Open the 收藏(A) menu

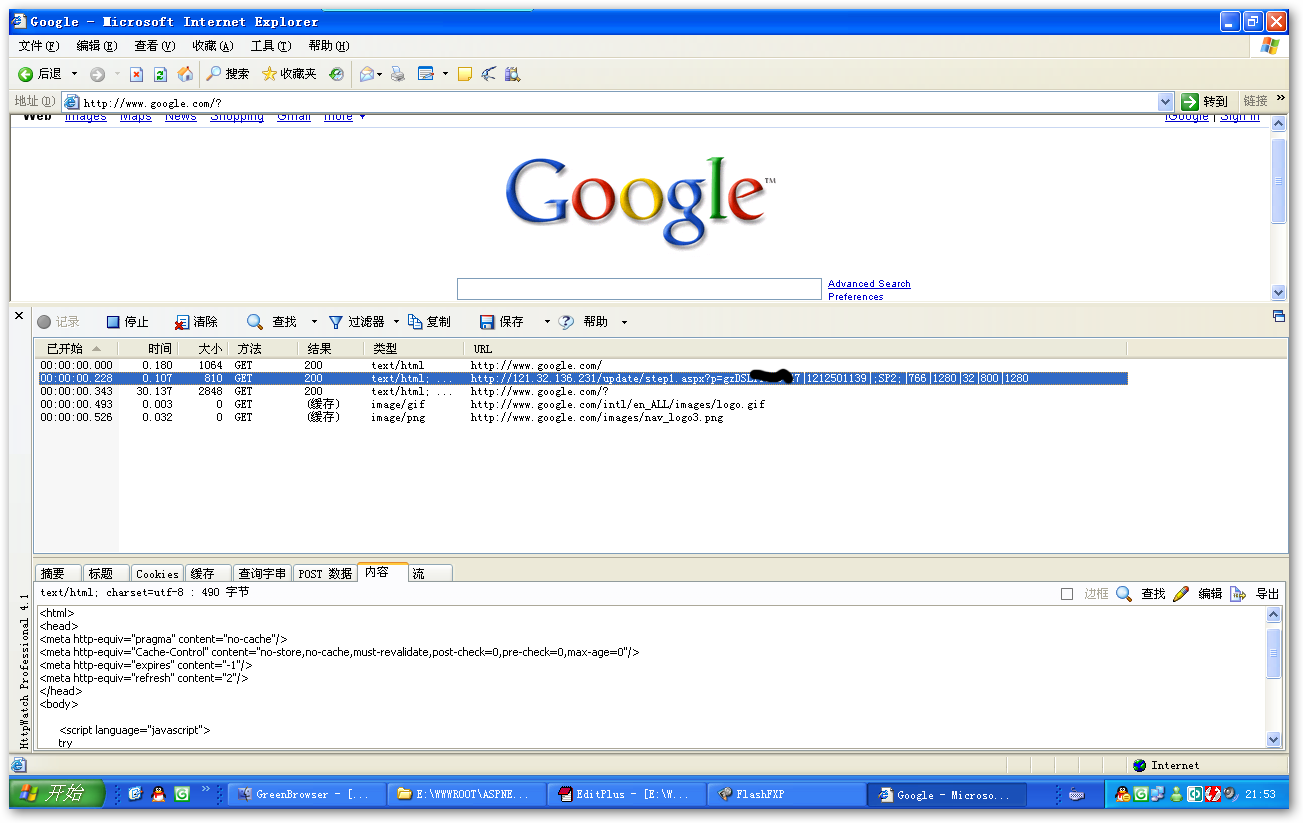213,46
